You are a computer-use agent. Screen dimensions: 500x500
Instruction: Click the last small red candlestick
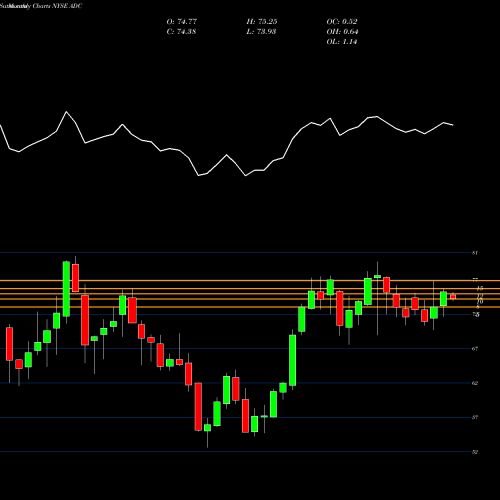[x=453, y=297]
